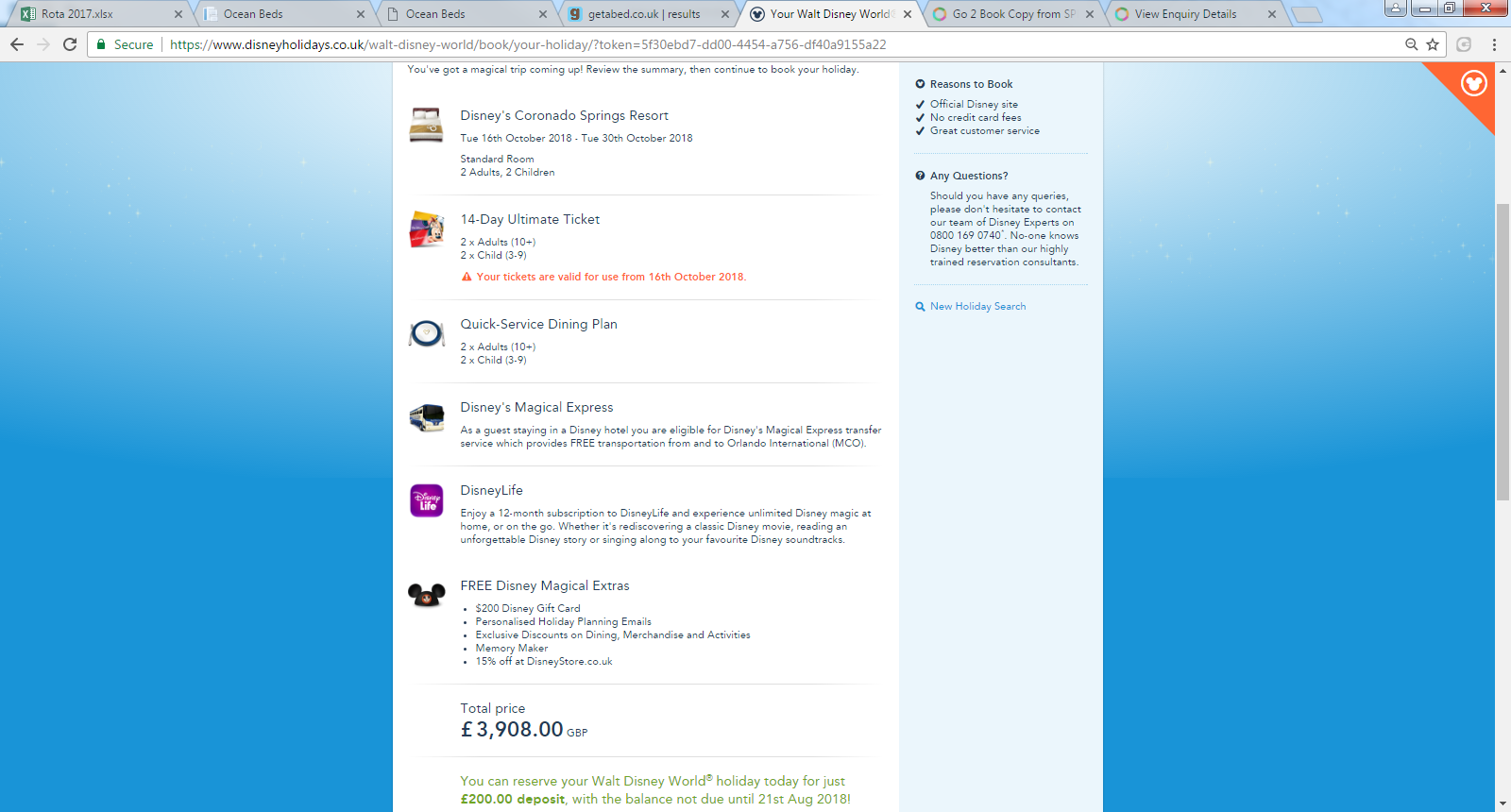Click the total price £3,908.00
The width and height of the screenshot is (1511, 812).
point(512,729)
